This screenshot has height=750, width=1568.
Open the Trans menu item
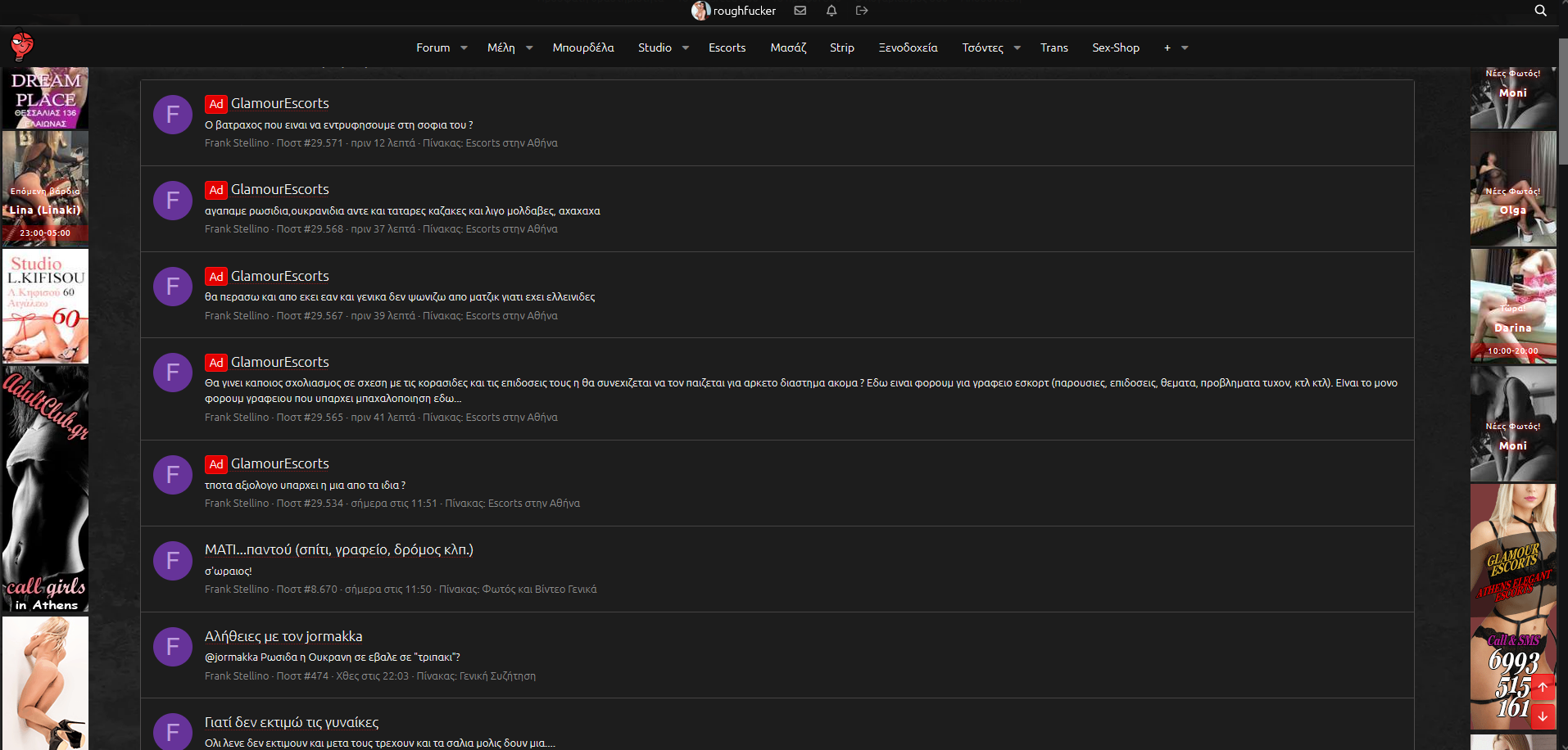coord(1054,47)
